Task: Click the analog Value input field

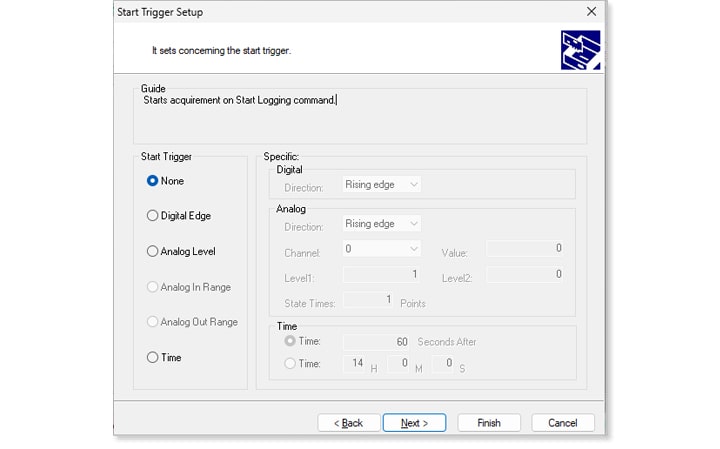Action: click(x=525, y=248)
